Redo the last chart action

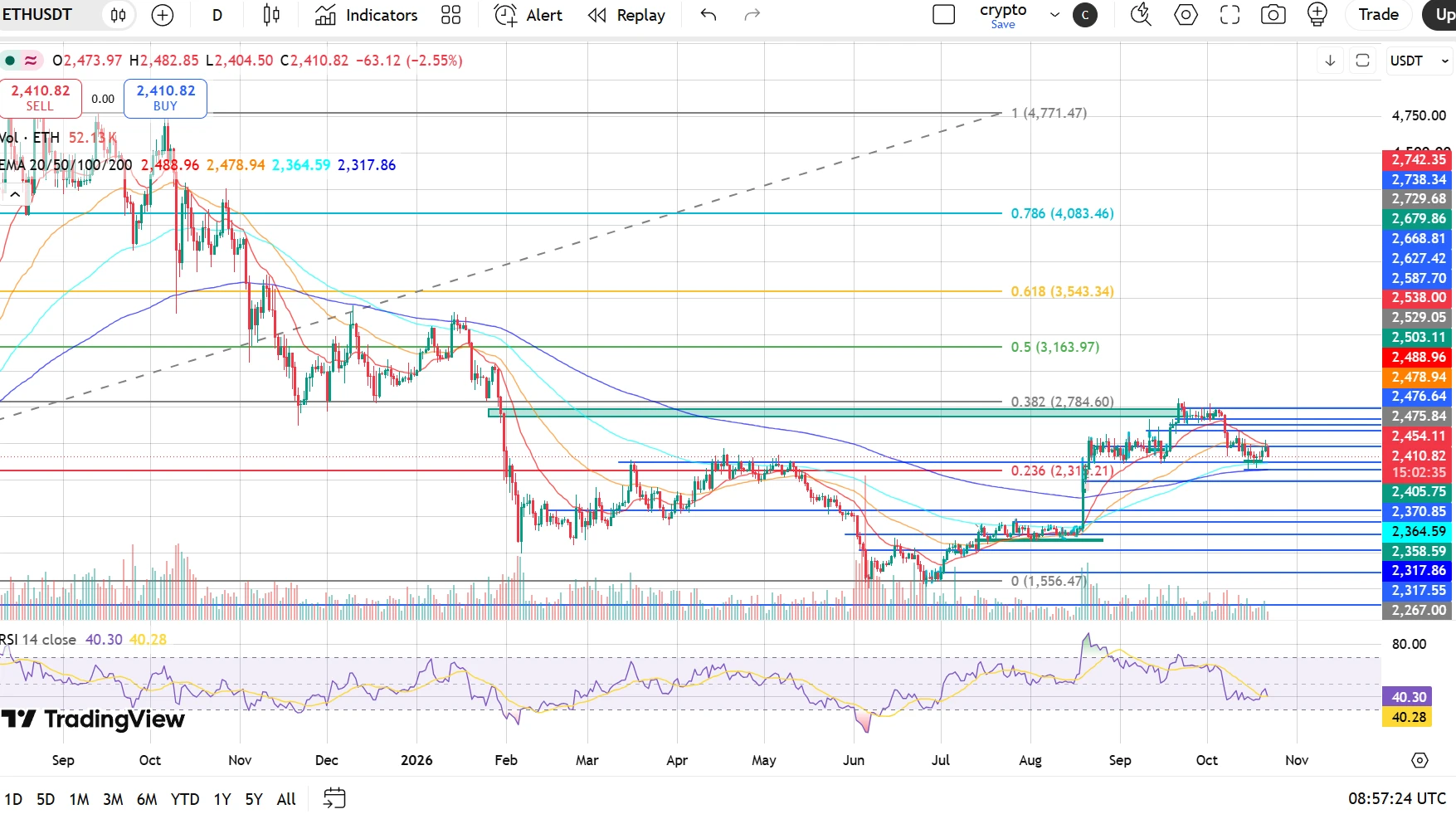[x=752, y=15]
